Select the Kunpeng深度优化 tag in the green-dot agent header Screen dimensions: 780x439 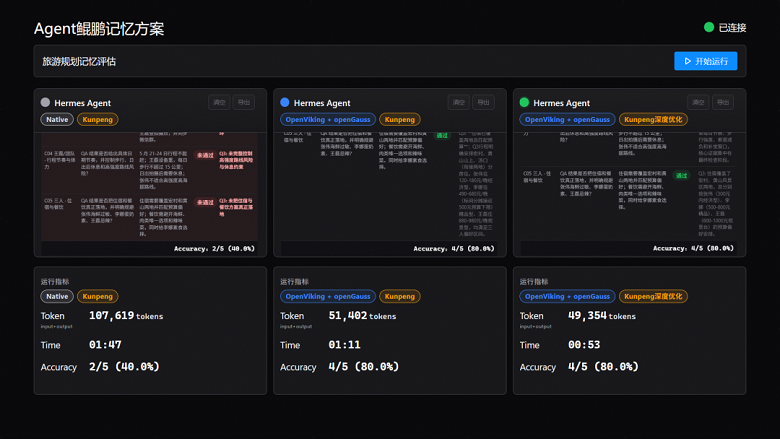click(x=654, y=119)
